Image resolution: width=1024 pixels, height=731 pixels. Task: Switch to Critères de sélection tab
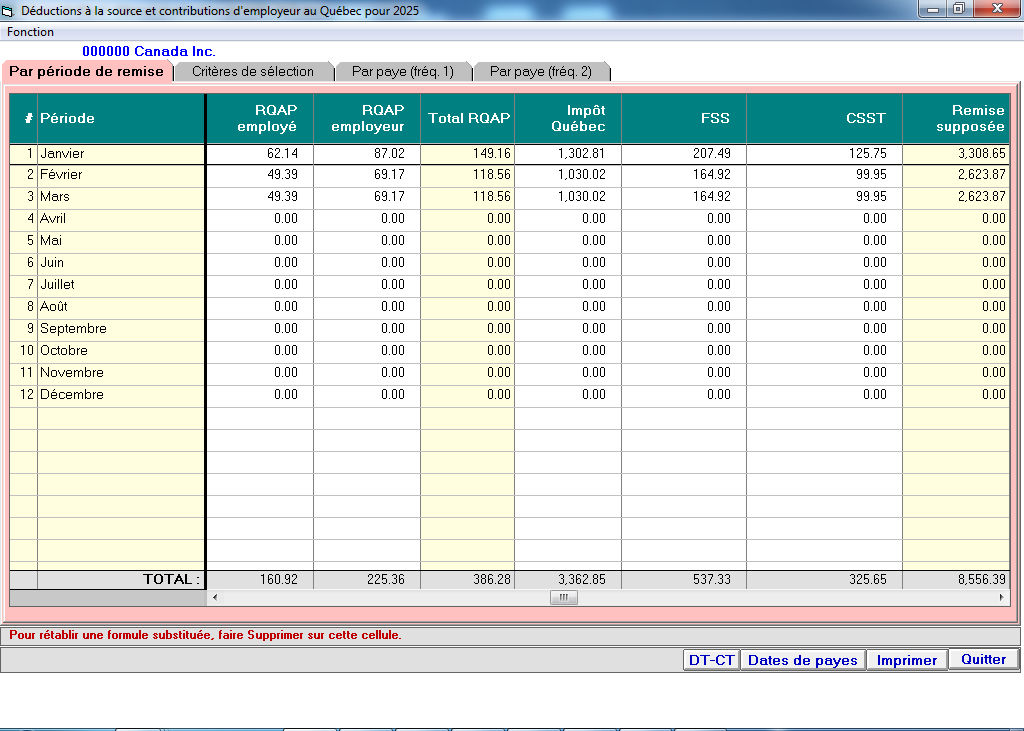point(252,71)
